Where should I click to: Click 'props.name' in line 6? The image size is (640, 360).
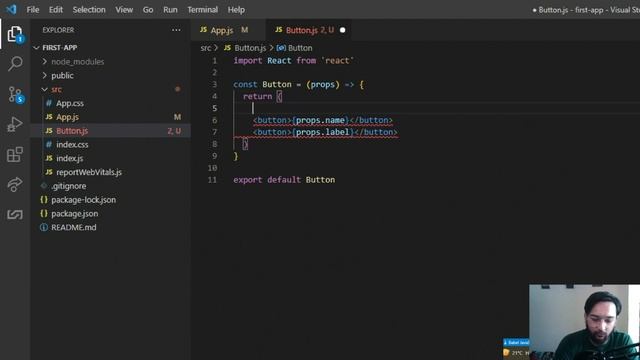pyautogui.click(x=320, y=120)
